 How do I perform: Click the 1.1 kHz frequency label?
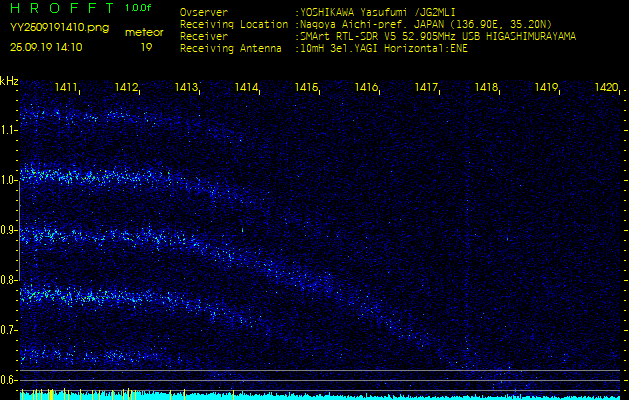[10, 130]
